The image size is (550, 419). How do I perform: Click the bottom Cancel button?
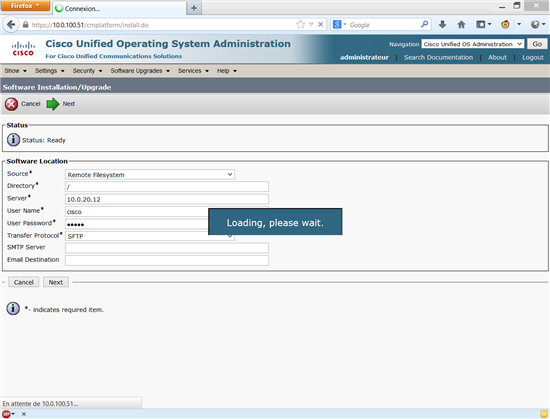(24, 282)
